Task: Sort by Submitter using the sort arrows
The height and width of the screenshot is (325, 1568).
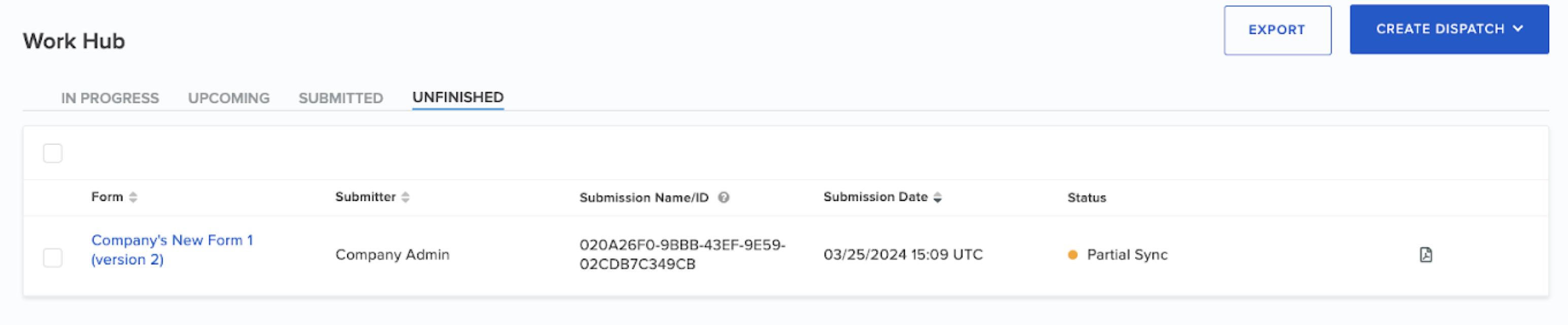Action: coord(405,197)
